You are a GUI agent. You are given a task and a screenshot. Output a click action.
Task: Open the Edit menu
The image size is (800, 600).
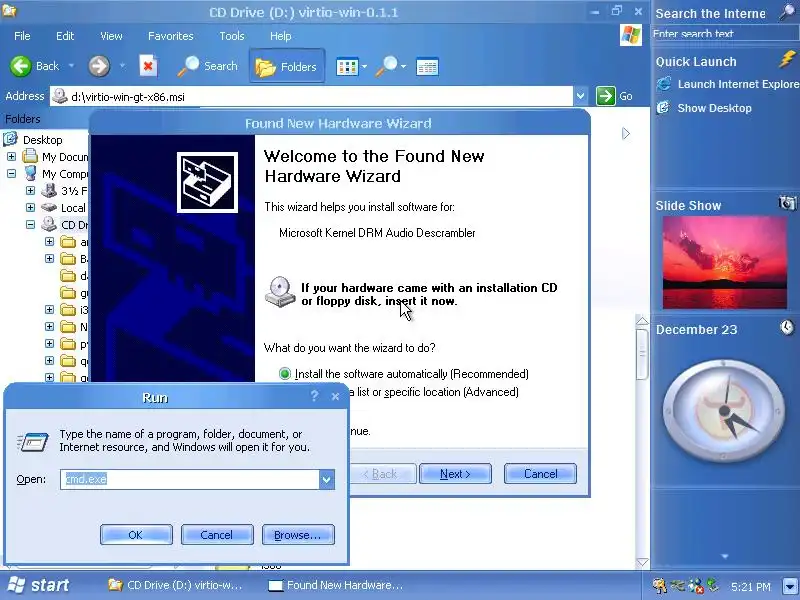pyautogui.click(x=65, y=36)
